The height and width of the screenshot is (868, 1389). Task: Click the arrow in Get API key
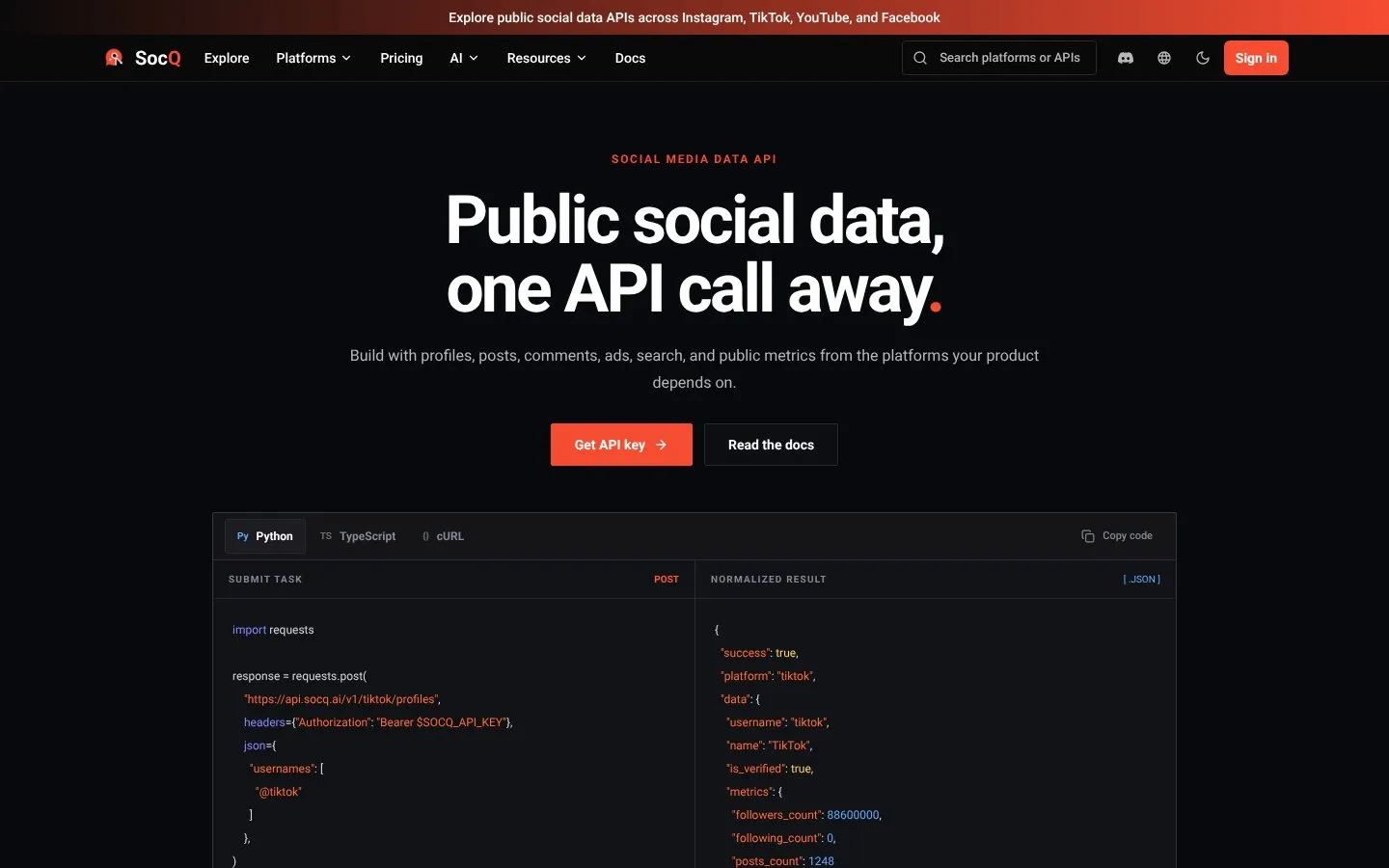[x=661, y=445]
